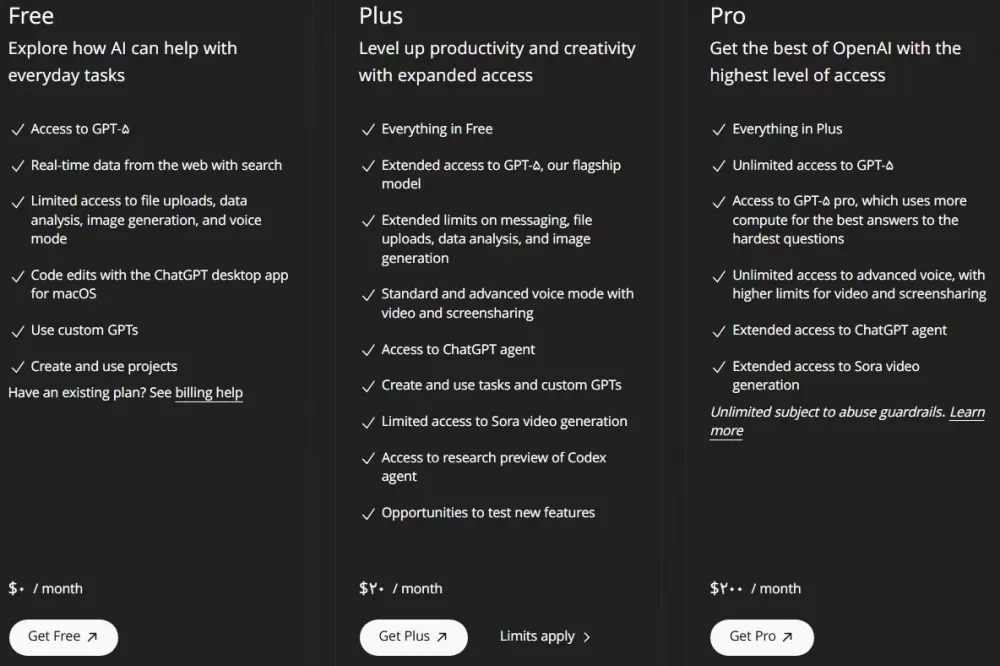Select the Plus plan heading

coord(381,16)
